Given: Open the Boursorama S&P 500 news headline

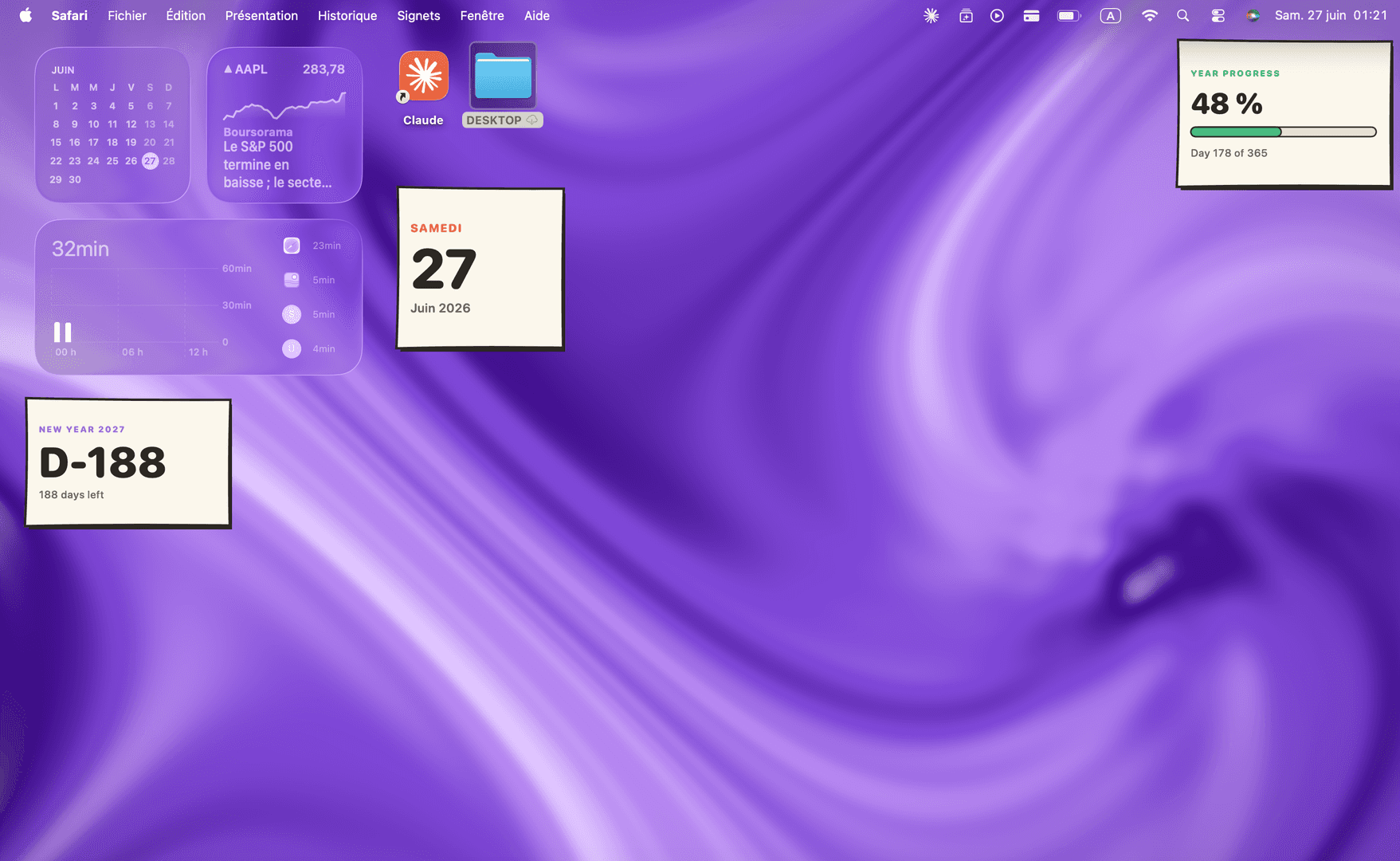Looking at the screenshot, I should pyautogui.click(x=277, y=164).
